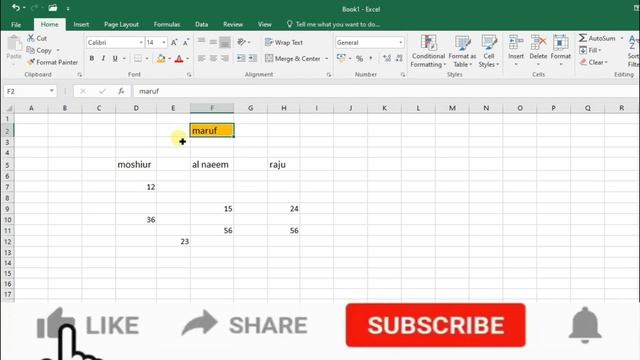Click the Top Align icon
640x360 pixels.
click(202, 41)
